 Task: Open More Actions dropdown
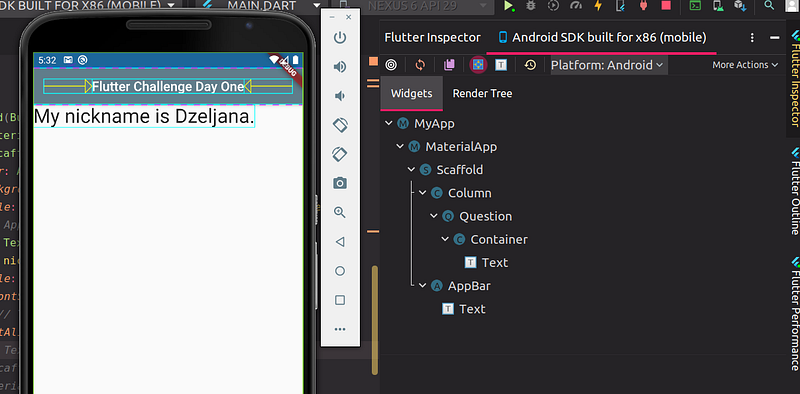745,65
